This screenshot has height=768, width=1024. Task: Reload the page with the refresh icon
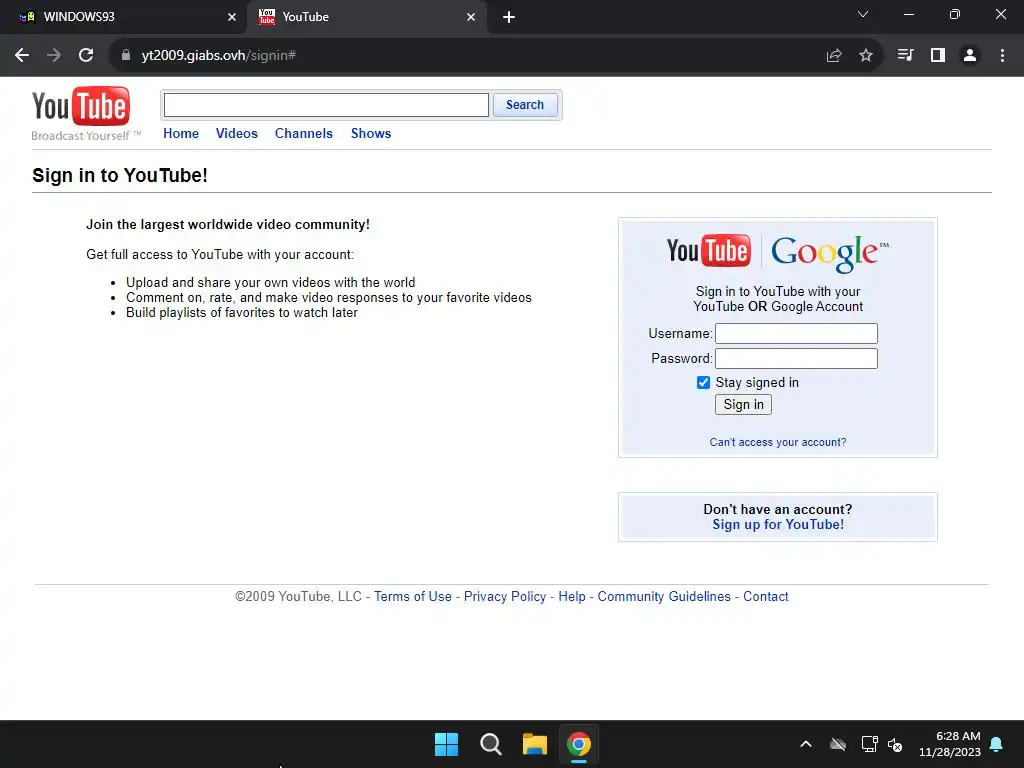pos(86,56)
